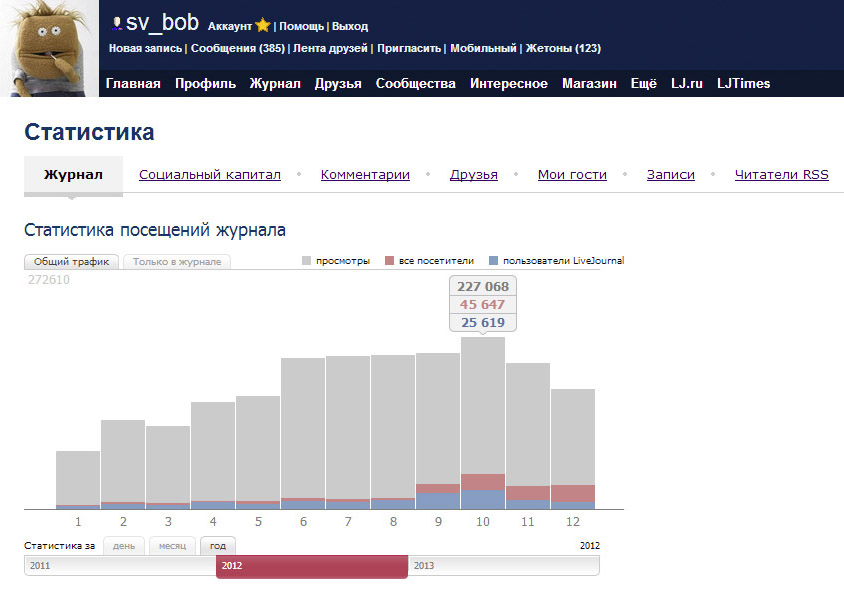Create a new entry via Новая запись
This screenshot has width=844, height=593.
tap(145, 48)
